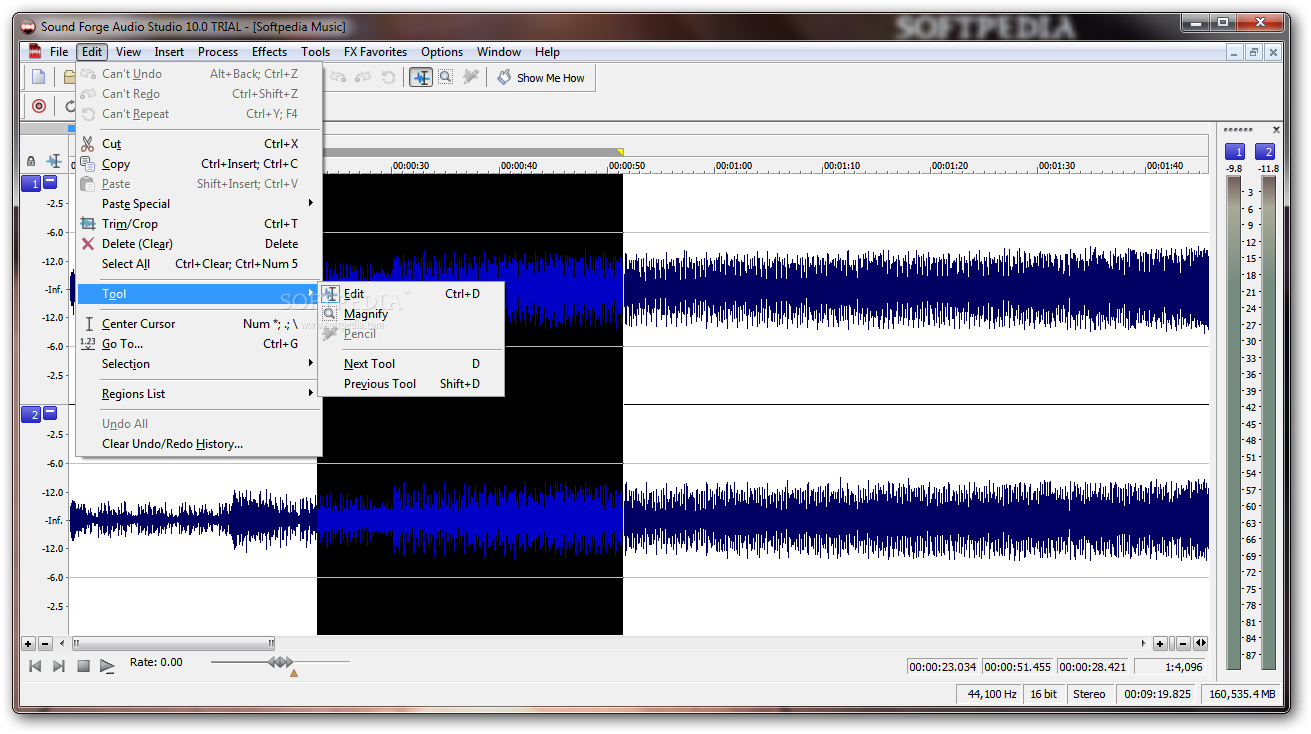Go to start of the audio file
The width and height of the screenshot is (1311, 734).
(x=35, y=666)
